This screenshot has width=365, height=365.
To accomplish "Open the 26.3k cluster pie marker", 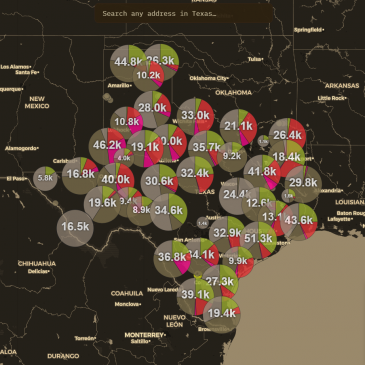I will (161, 62).
